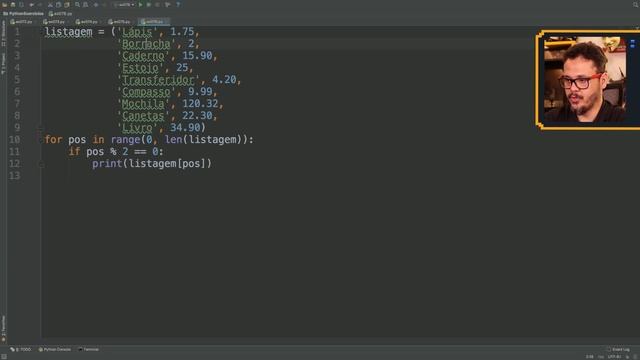The height and width of the screenshot is (360, 640).
Task: Toggle tool window bars icon in bottom-left corner
Action: click(x=4, y=357)
